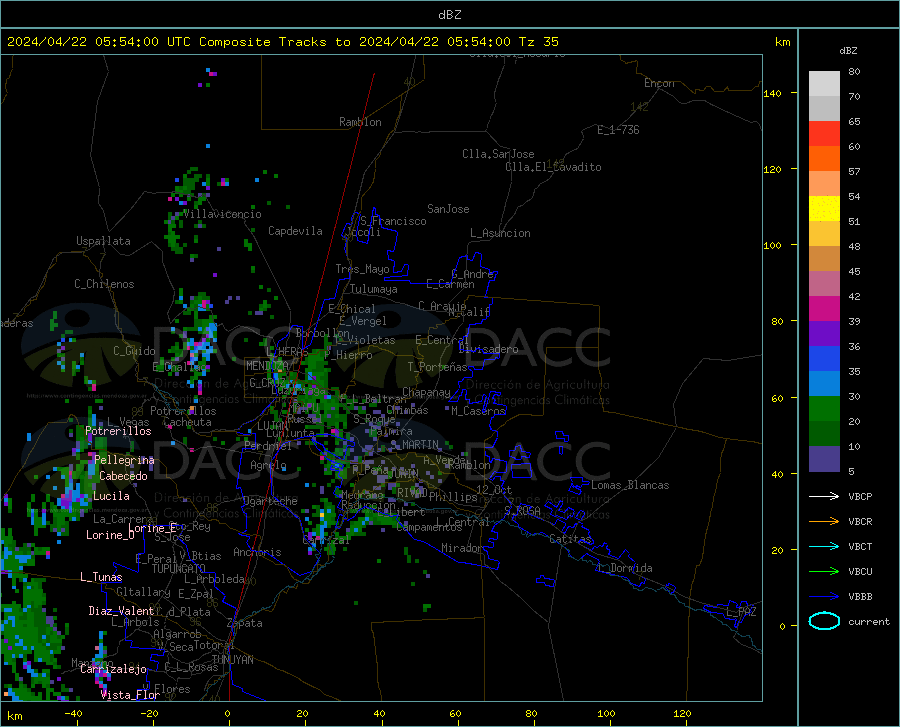Click the white VBCP arrow legend icon
The height and width of the screenshot is (727, 900).
824,496
